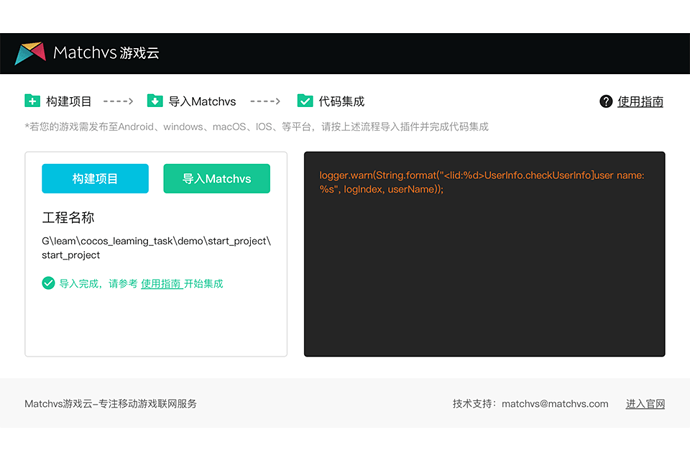Click the green import-complete check circle icon
This screenshot has width=690, height=460.
[48, 283]
